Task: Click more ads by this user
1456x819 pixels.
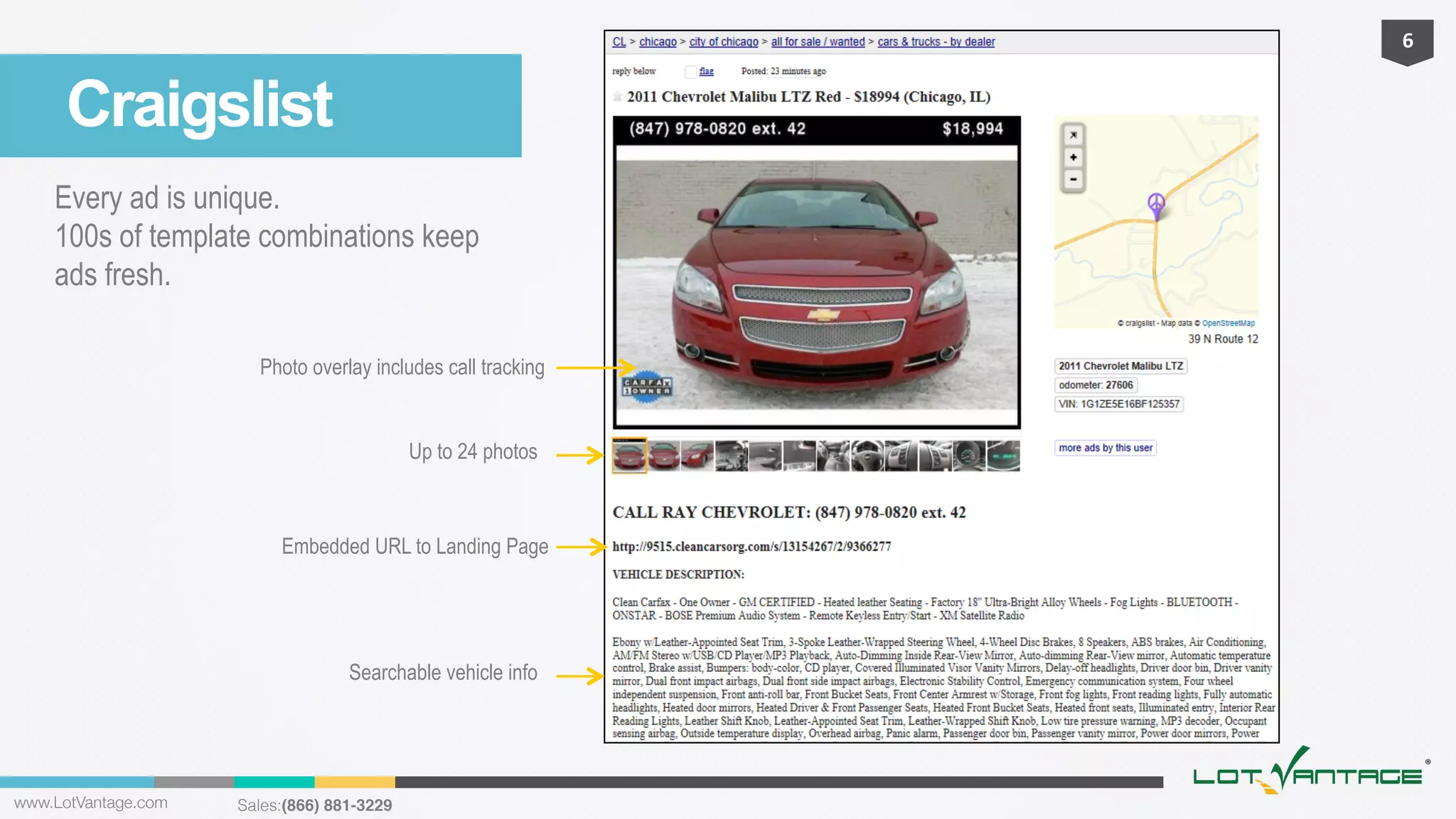Action: click(x=1106, y=448)
